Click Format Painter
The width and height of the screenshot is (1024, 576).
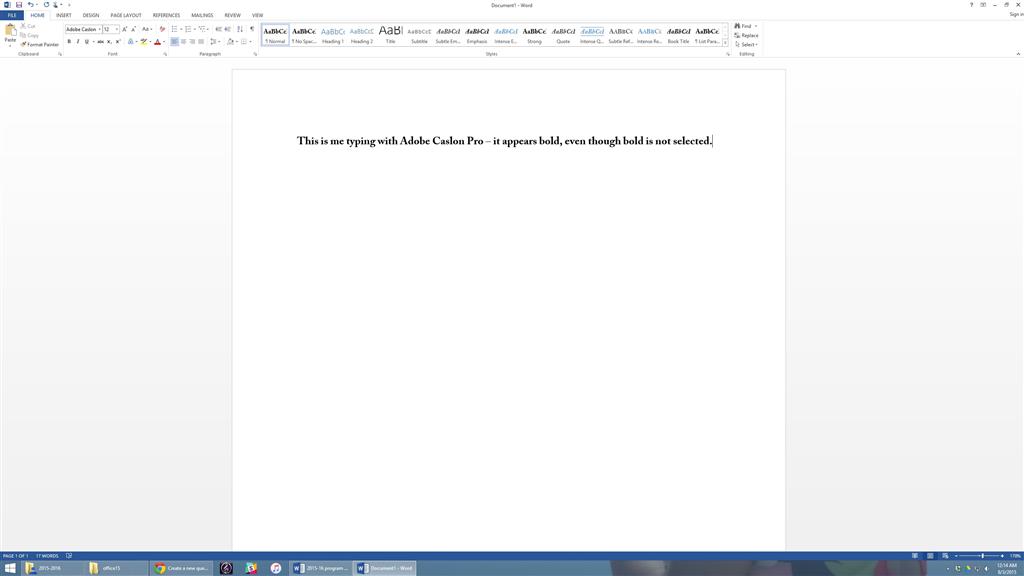click(x=40, y=44)
